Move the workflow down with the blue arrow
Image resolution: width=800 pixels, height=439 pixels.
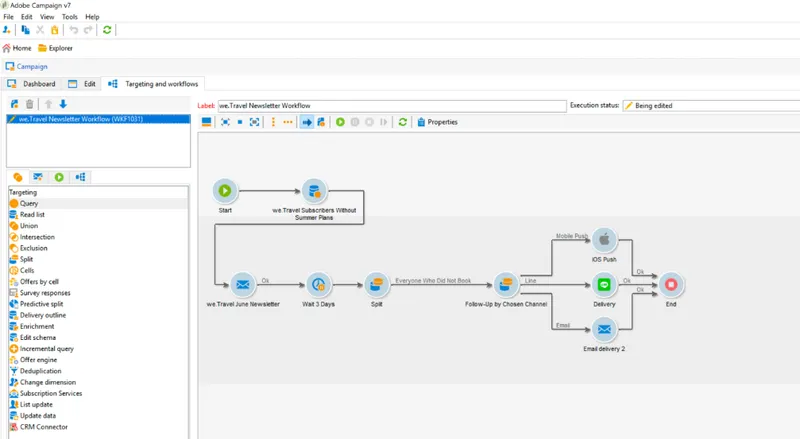tap(63, 104)
